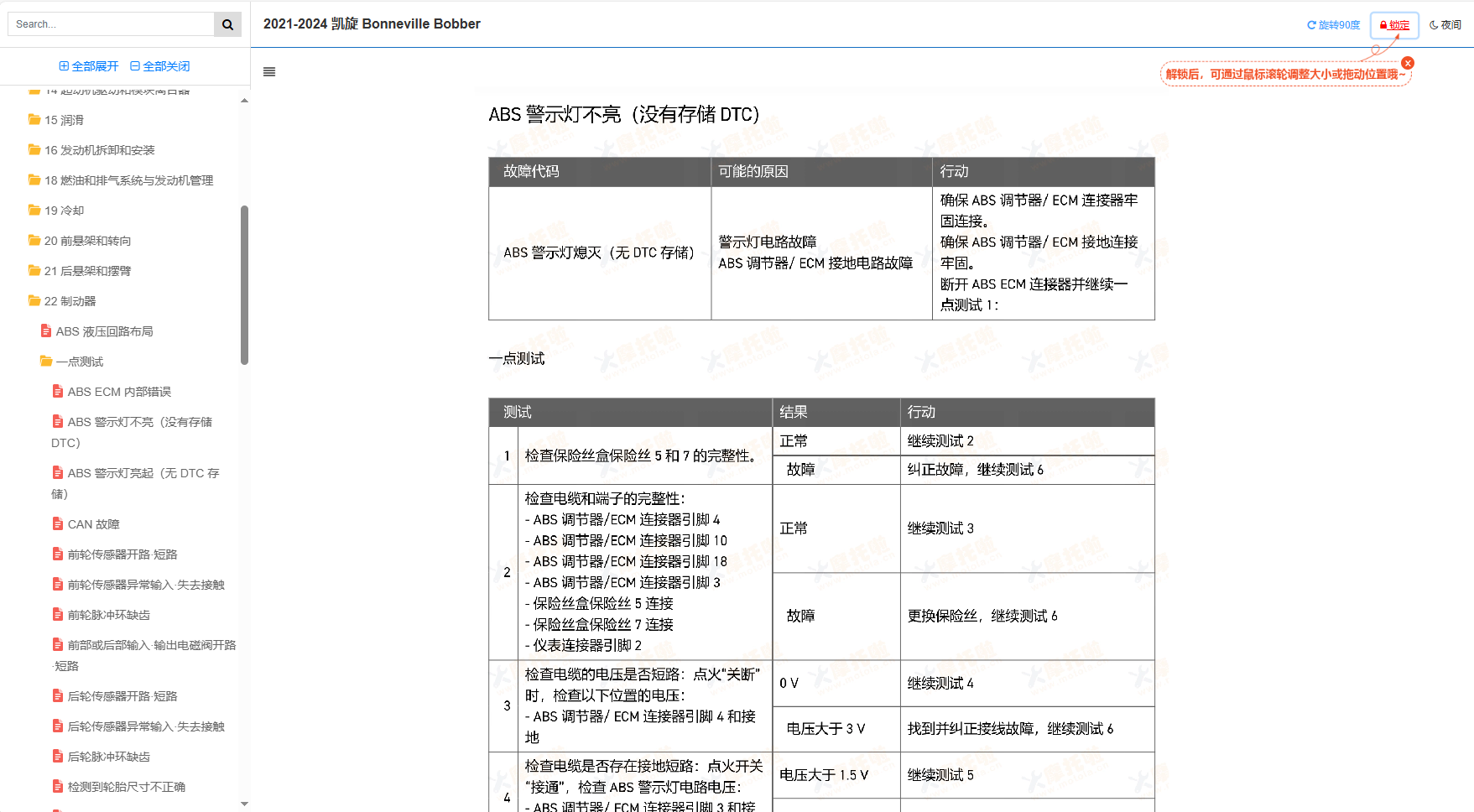The image size is (1474, 812).
Task: Open 后轮传感器异常输入·失去接触 document
Action: point(146,726)
